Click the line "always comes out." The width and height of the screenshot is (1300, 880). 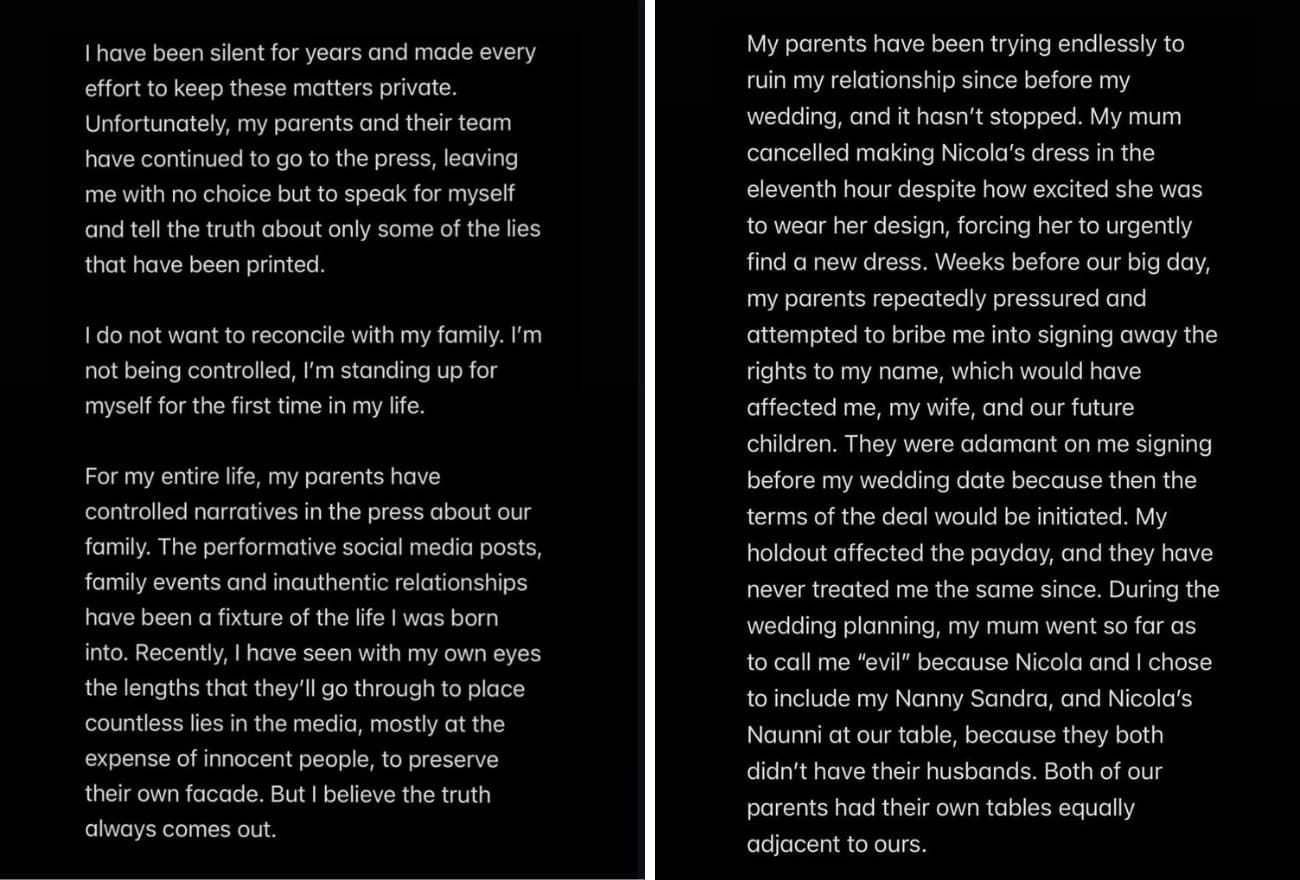(180, 830)
